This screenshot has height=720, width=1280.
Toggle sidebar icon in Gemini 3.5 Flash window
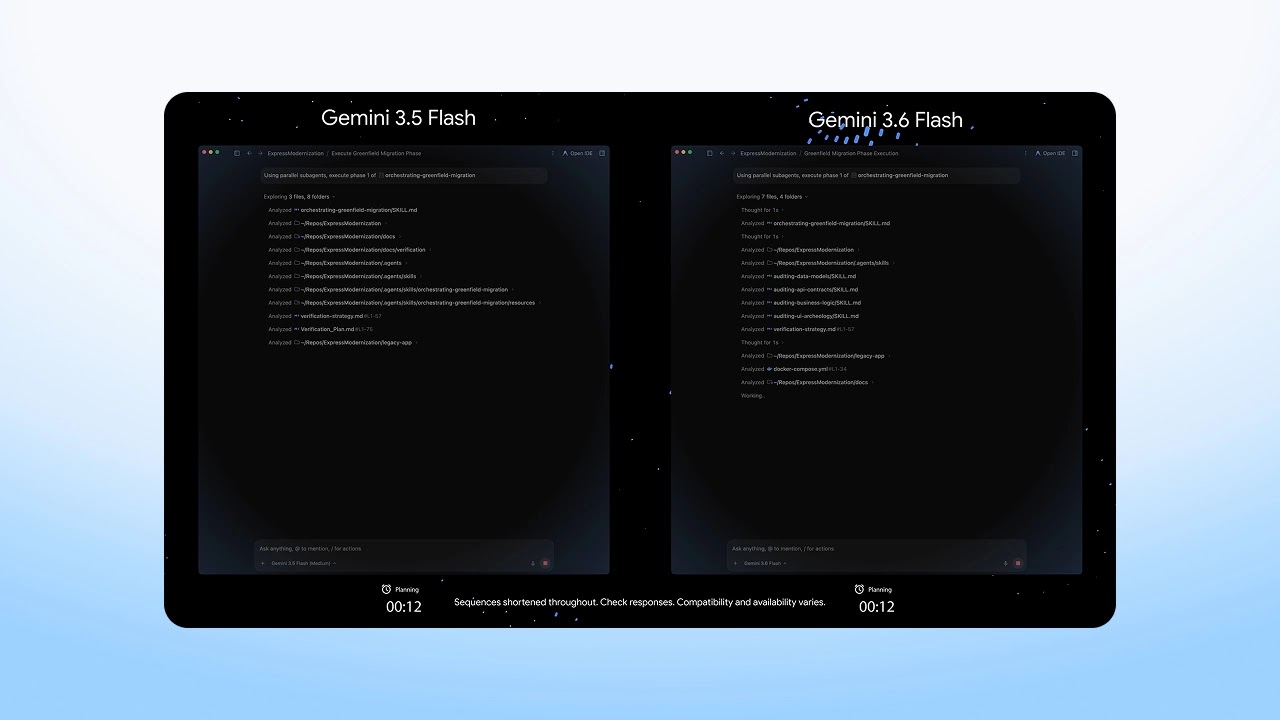click(237, 153)
